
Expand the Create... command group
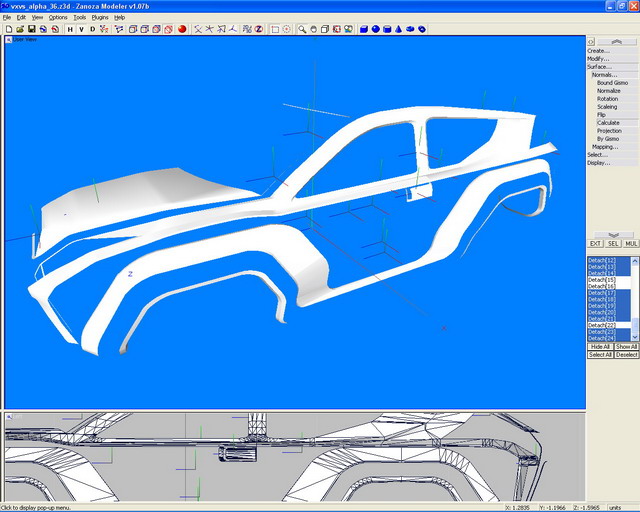pyautogui.click(x=598, y=50)
